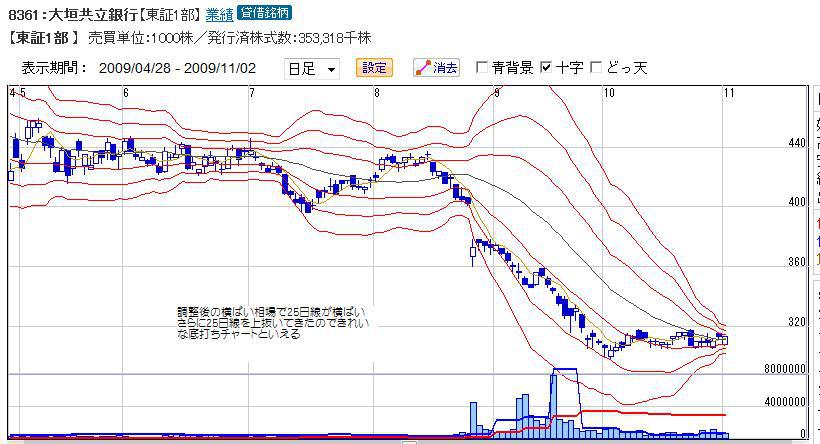Click the month 10 marker on the chart
The width and height of the screenshot is (820, 444).
tap(609, 93)
